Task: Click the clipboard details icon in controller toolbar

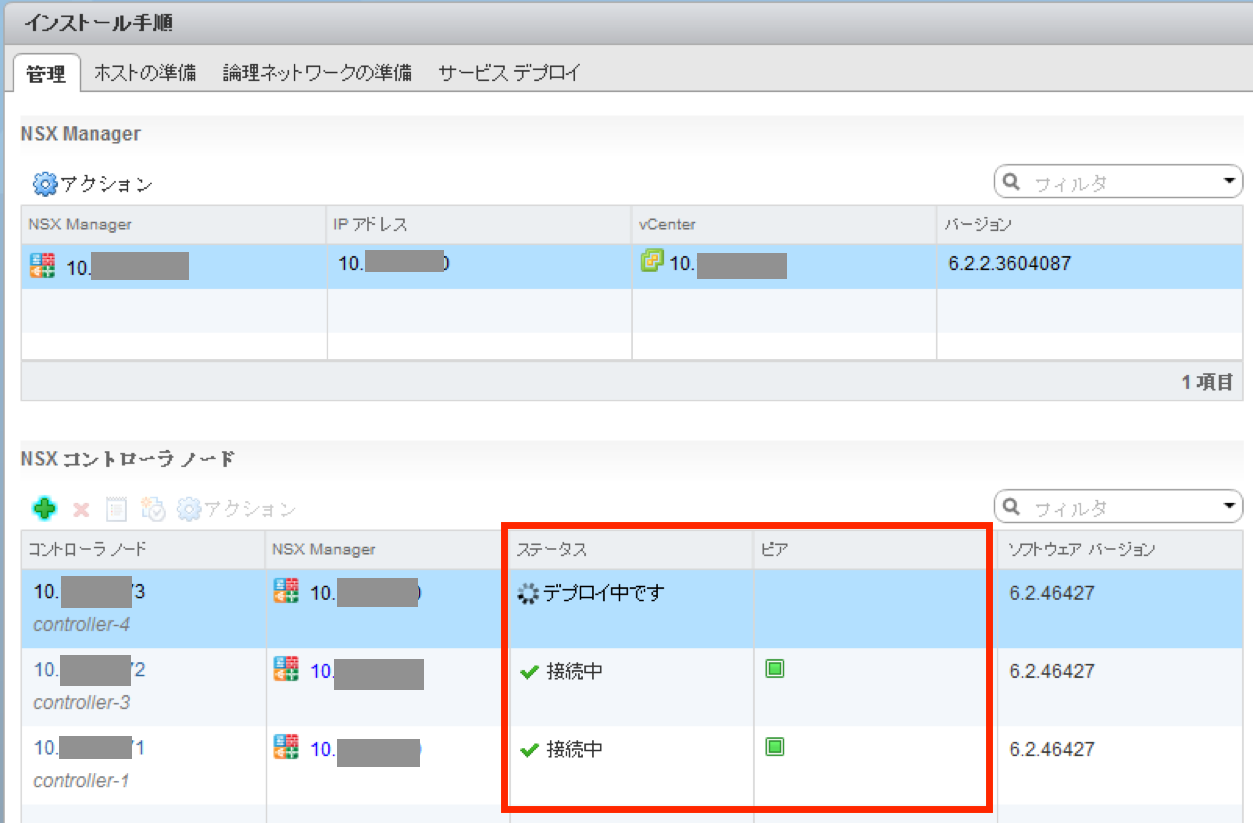Action: pyautogui.click(x=114, y=507)
